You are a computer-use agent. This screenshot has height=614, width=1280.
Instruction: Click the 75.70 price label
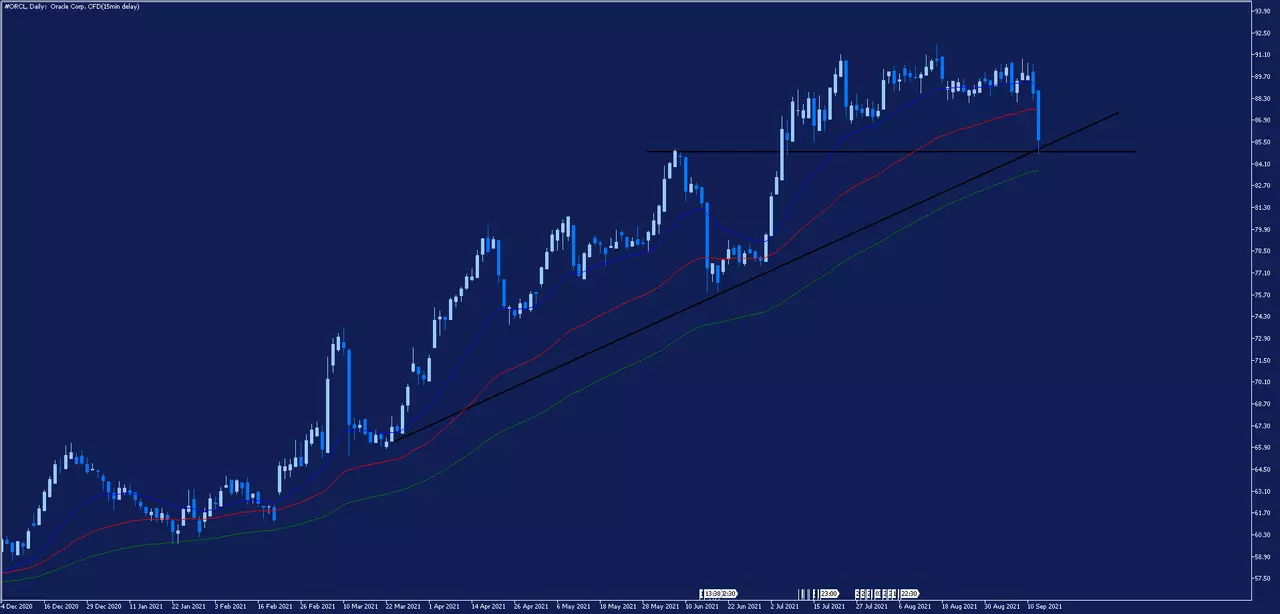(x=1263, y=295)
